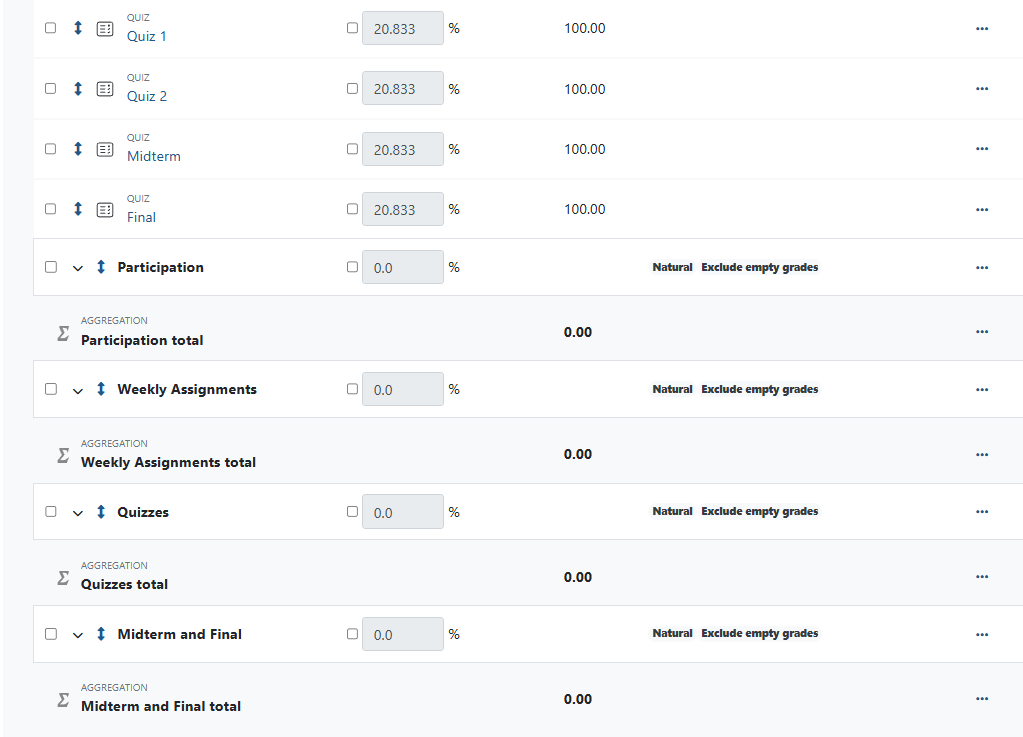This screenshot has height=737, width=1023.
Task: Click the move arrows beside Midterm
Action: tap(77, 148)
